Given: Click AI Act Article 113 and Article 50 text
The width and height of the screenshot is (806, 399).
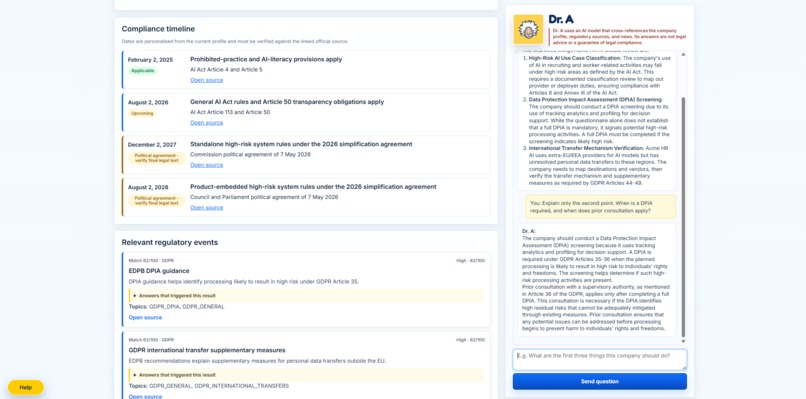Looking at the screenshot, I should click(230, 112).
